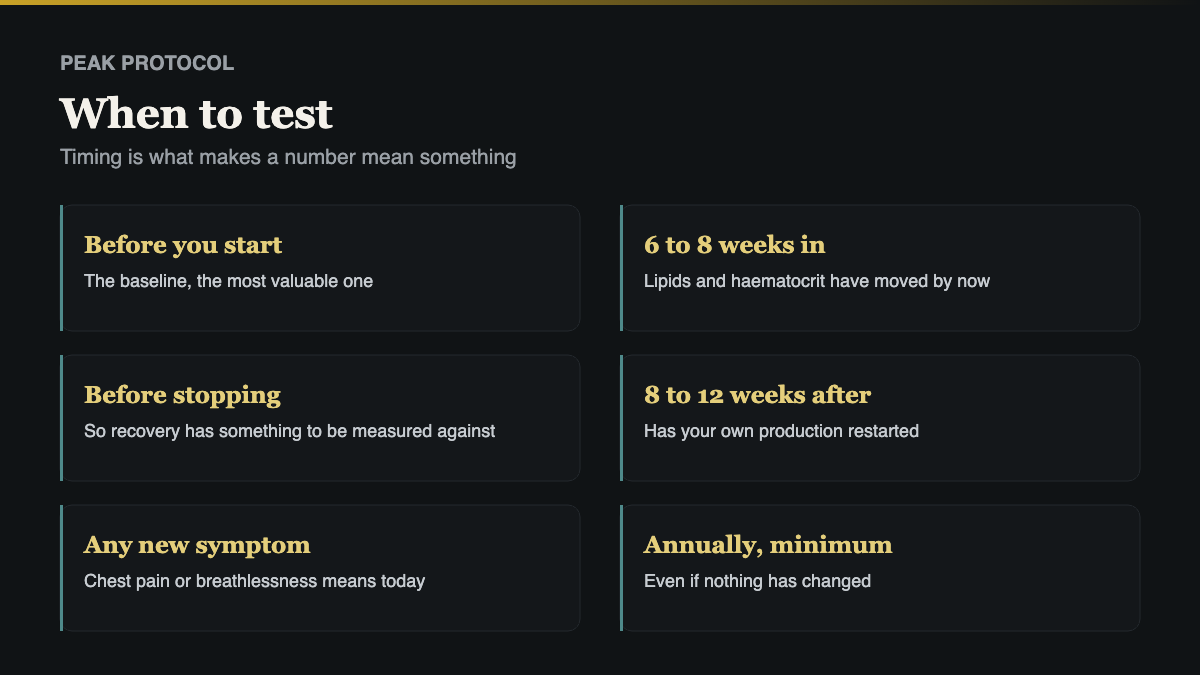Click the chest pain or breathlessness text
The image size is (1200, 675).
click(254, 581)
